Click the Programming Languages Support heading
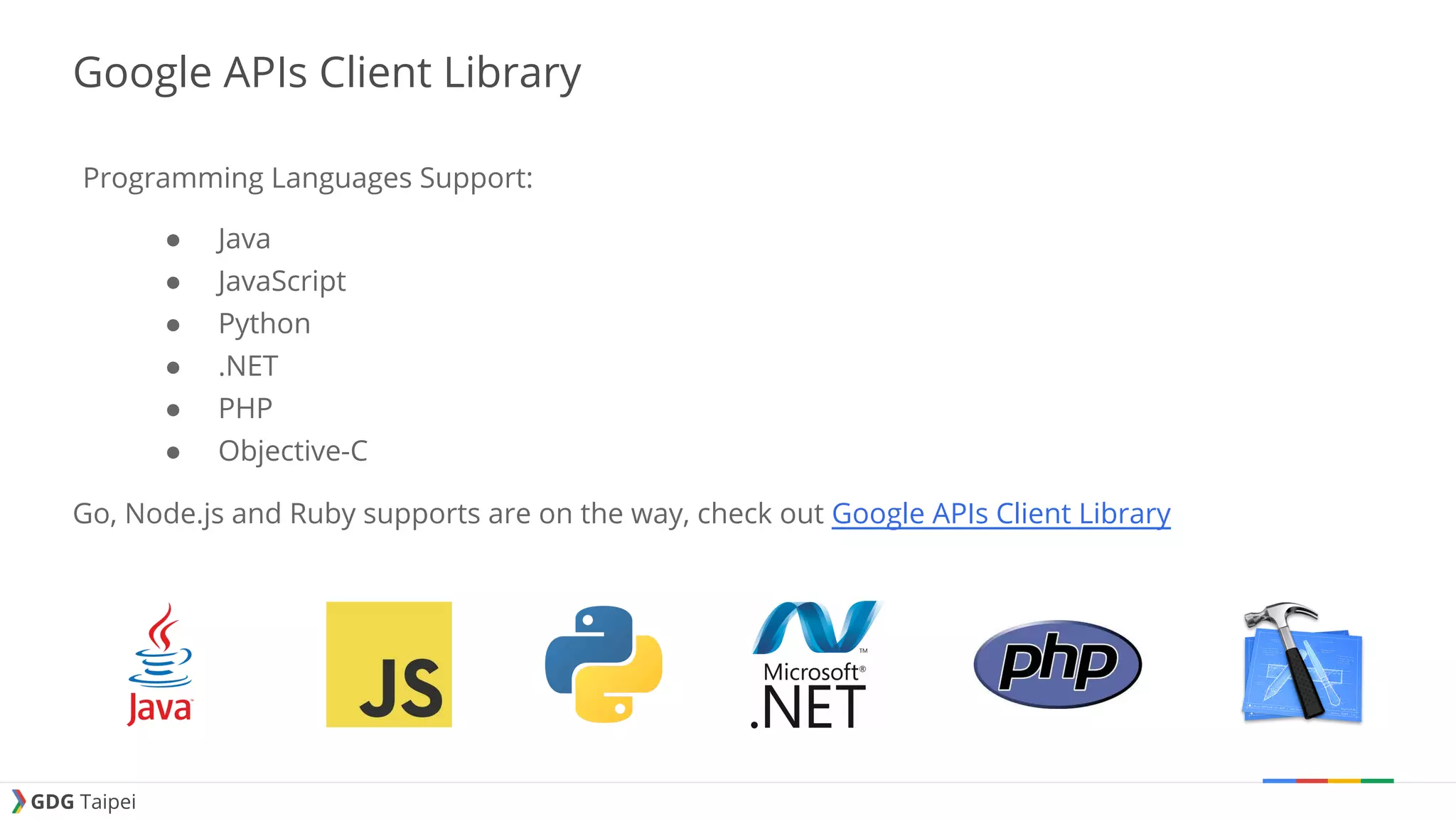 (x=308, y=178)
